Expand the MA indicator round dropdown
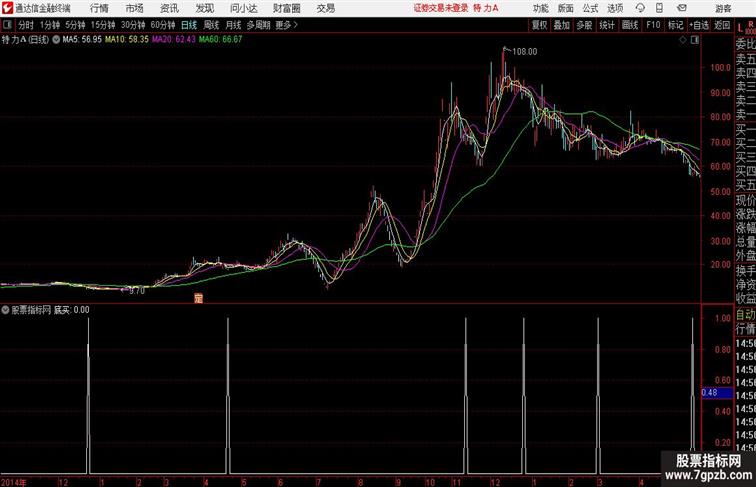This screenshot has height=487, width=756. (x=56, y=40)
